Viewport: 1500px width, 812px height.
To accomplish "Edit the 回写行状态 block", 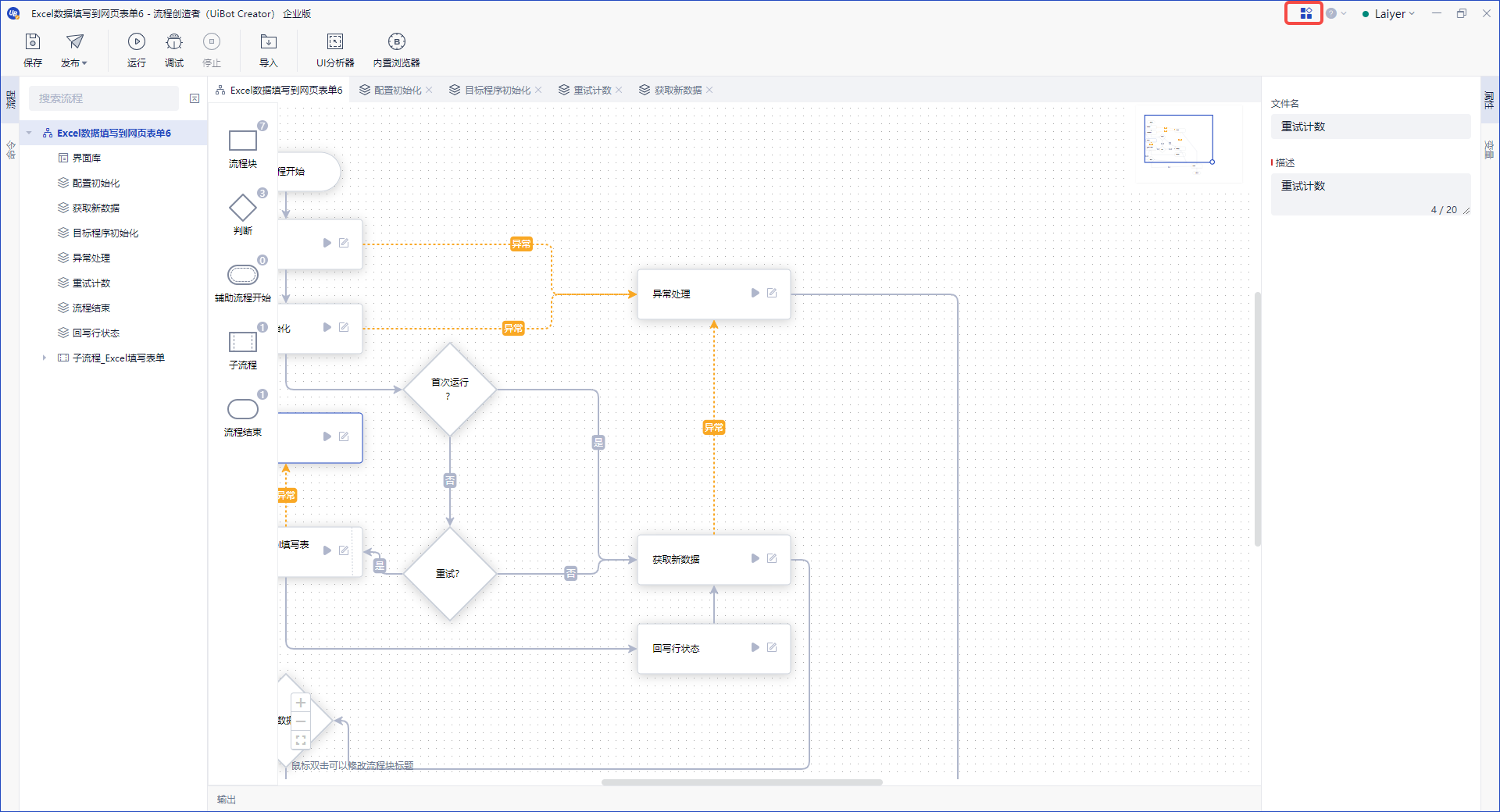I will (772, 647).
